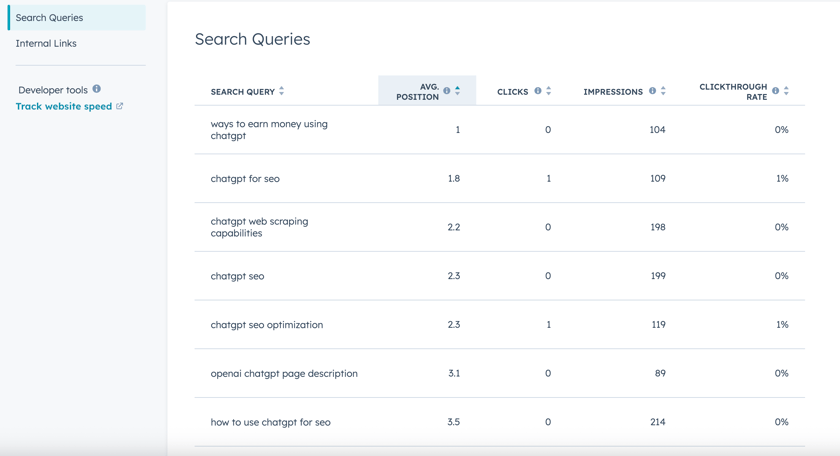The height and width of the screenshot is (456, 840).
Task: Click the Clicks column header label
Action: point(513,92)
